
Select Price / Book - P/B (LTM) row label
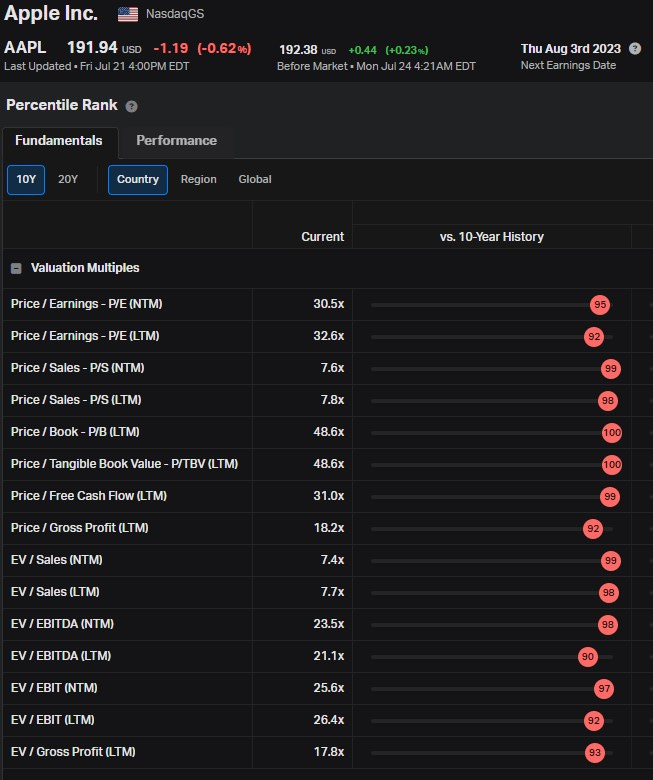pyautogui.click(x=75, y=432)
